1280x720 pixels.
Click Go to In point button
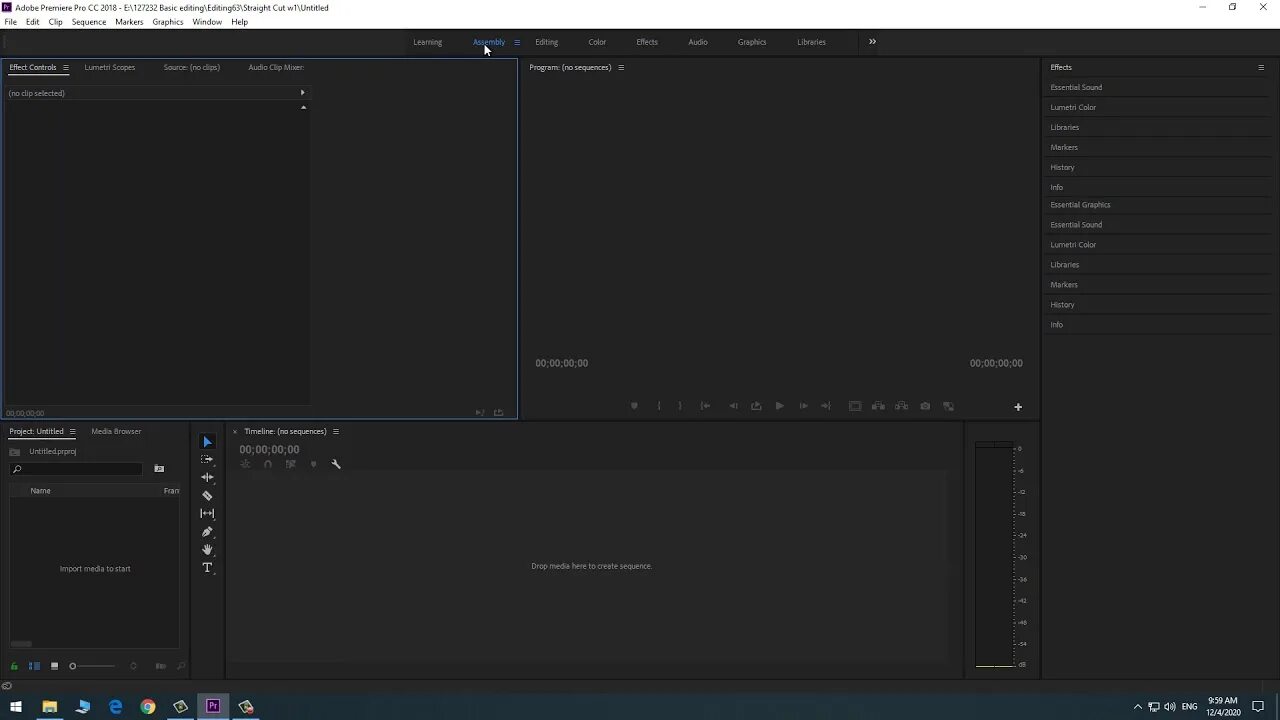click(x=705, y=406)
